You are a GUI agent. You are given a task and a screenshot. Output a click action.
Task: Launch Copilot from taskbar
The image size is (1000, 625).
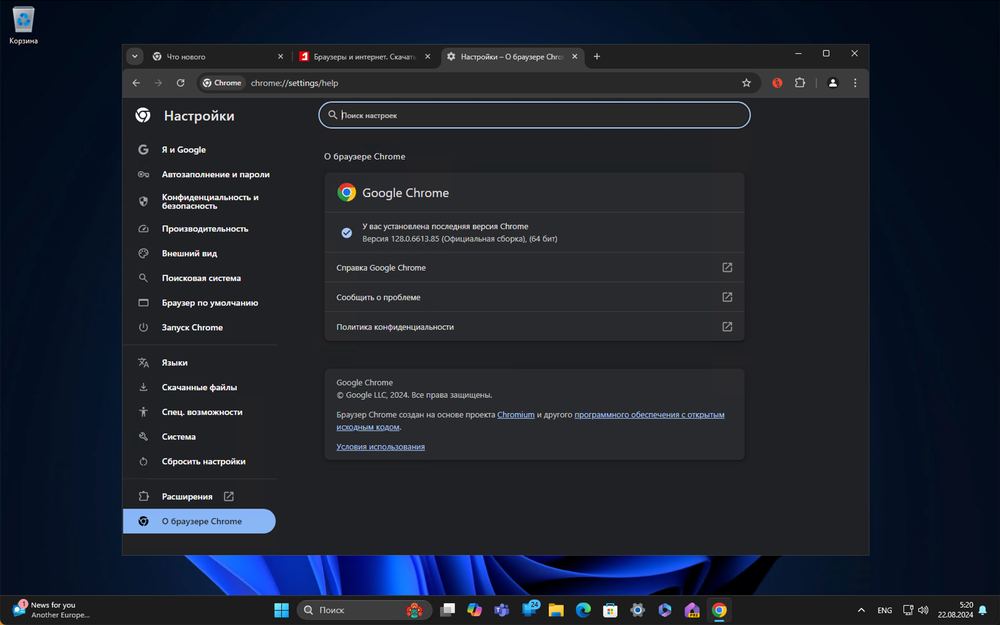click(474, 610)
